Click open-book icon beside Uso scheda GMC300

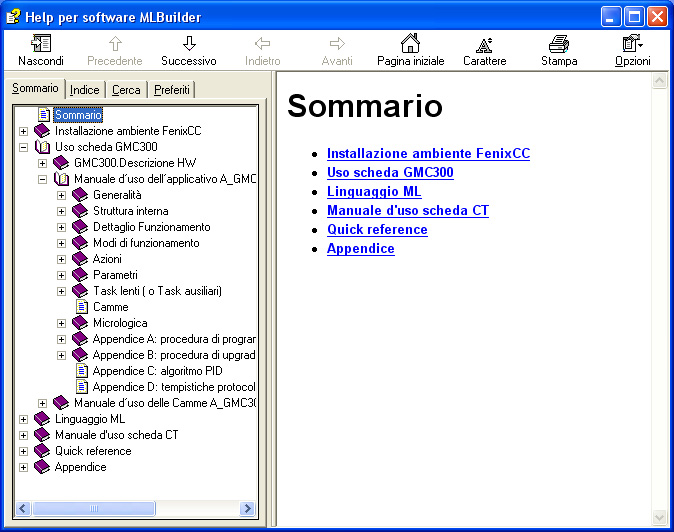click(x=42, y=147)
